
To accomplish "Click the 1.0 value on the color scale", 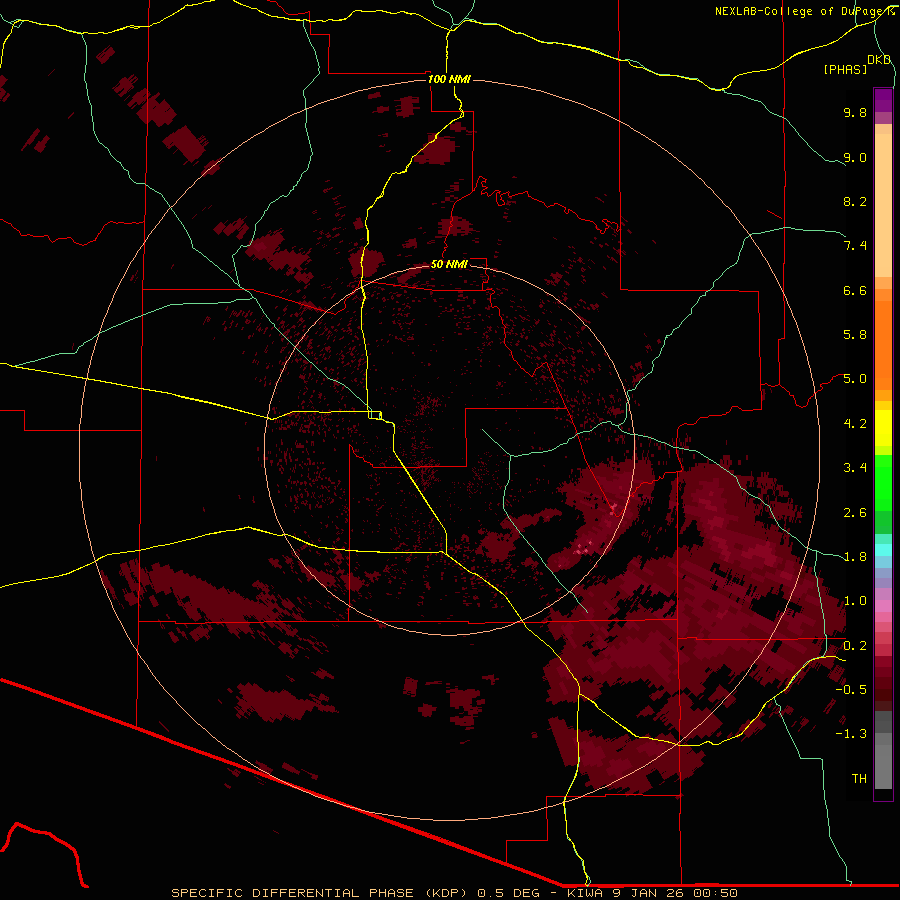I will click(855, 601).
